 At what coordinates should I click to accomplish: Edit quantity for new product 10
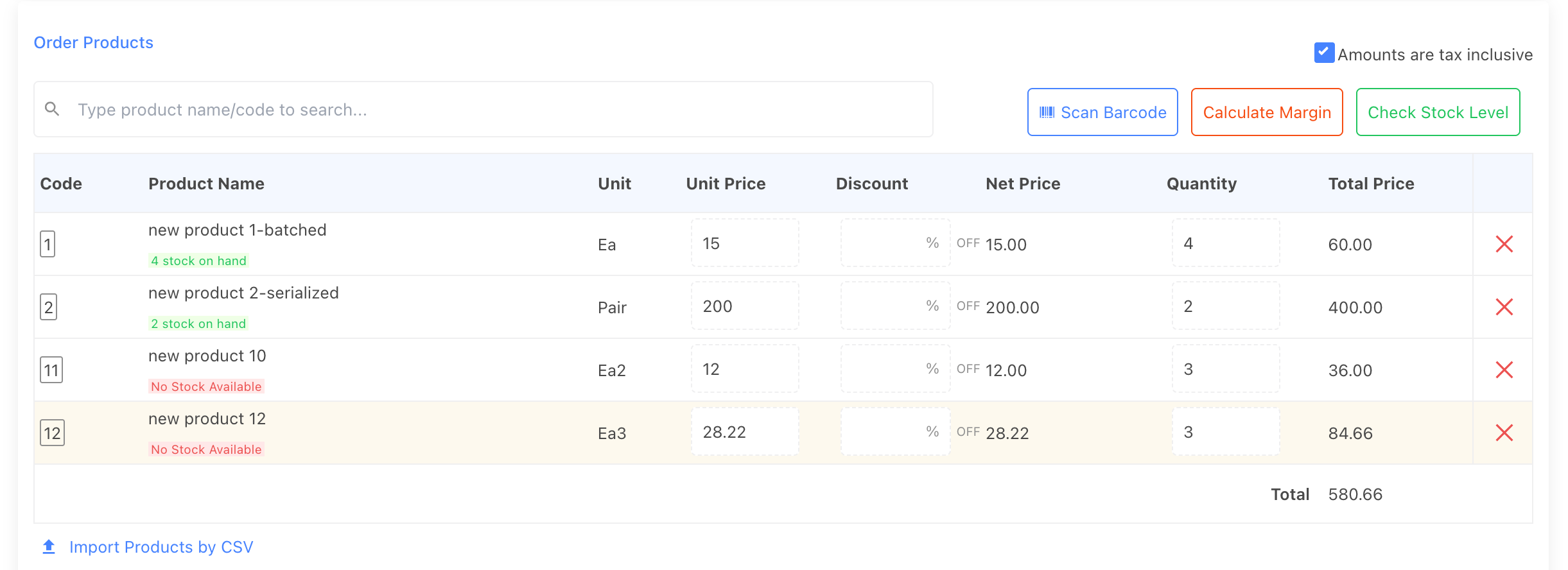pos(1225,369)
